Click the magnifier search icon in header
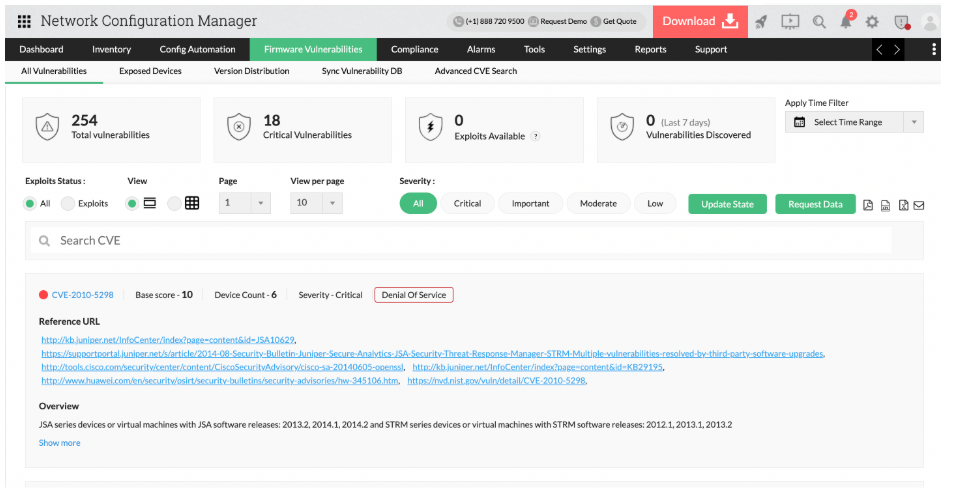 click(x=819, y=21)
